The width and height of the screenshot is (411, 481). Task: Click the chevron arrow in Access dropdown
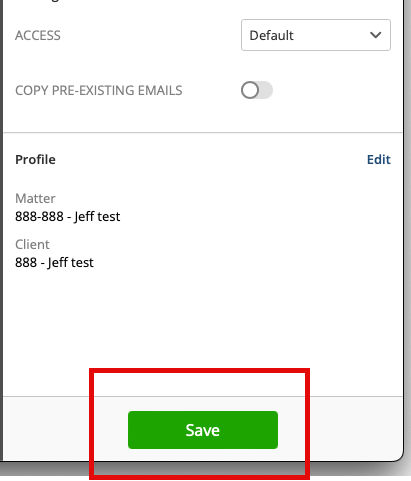376,35
